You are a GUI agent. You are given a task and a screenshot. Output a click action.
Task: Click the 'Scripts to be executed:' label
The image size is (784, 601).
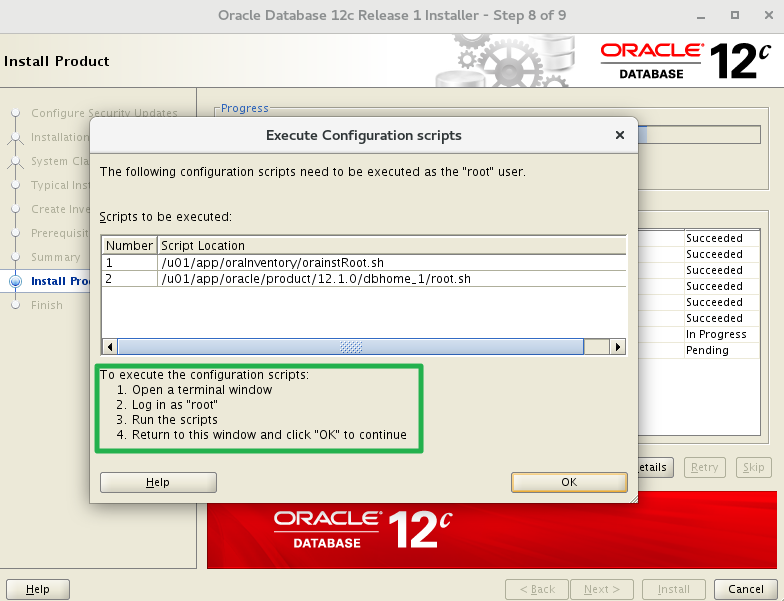[x=166, y=216]
